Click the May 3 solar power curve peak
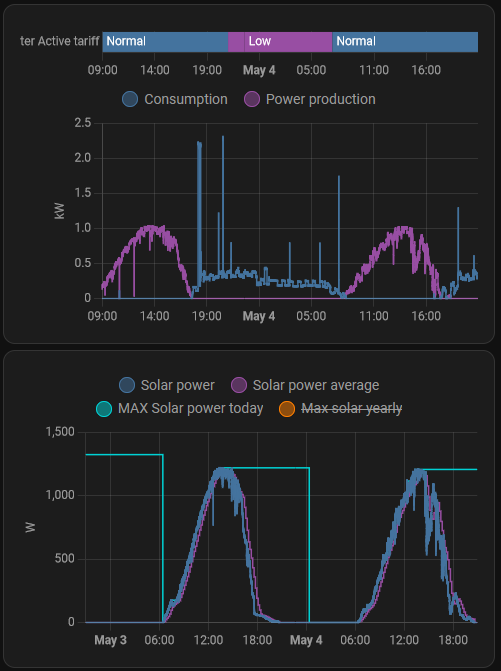 (x=222, y=470)
